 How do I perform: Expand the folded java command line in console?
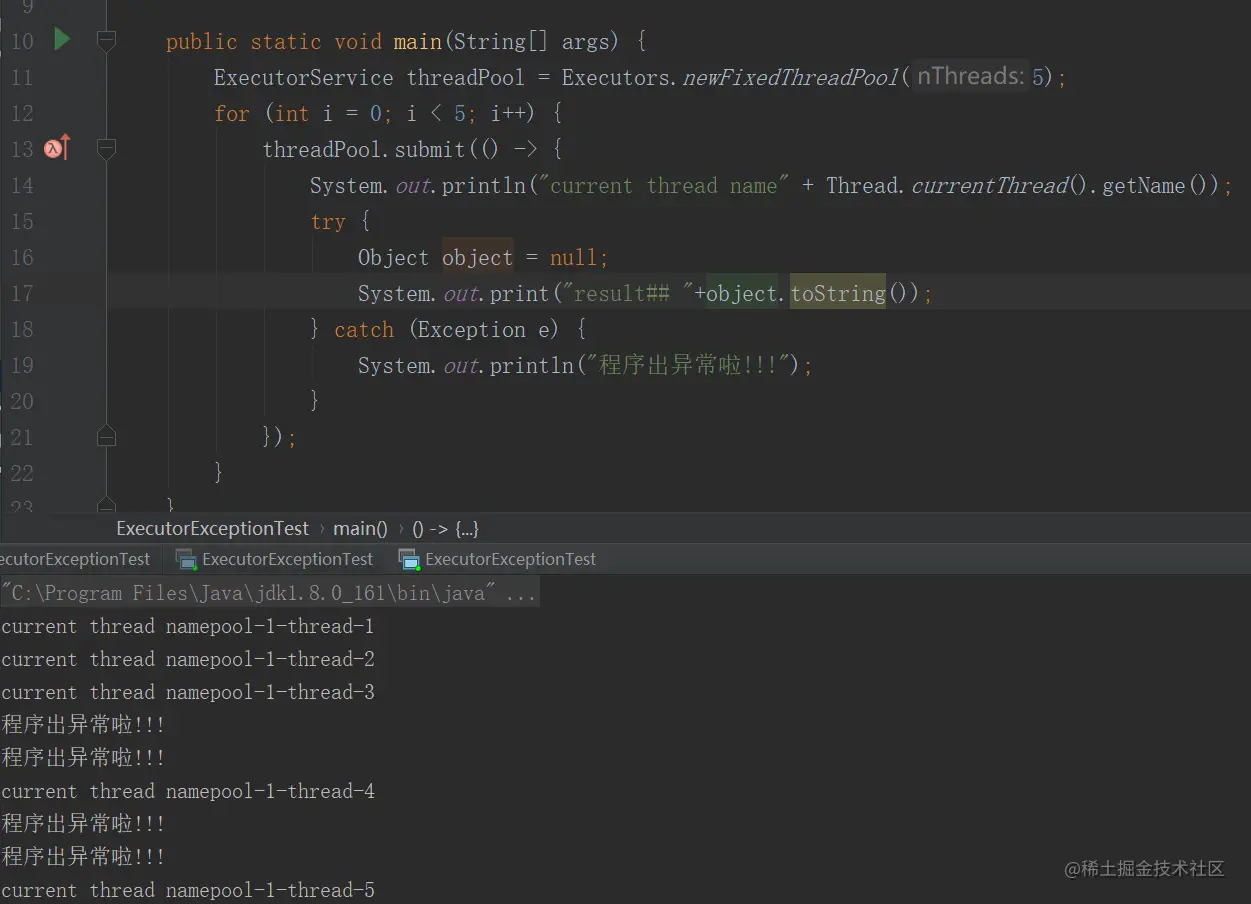(269, 593)
